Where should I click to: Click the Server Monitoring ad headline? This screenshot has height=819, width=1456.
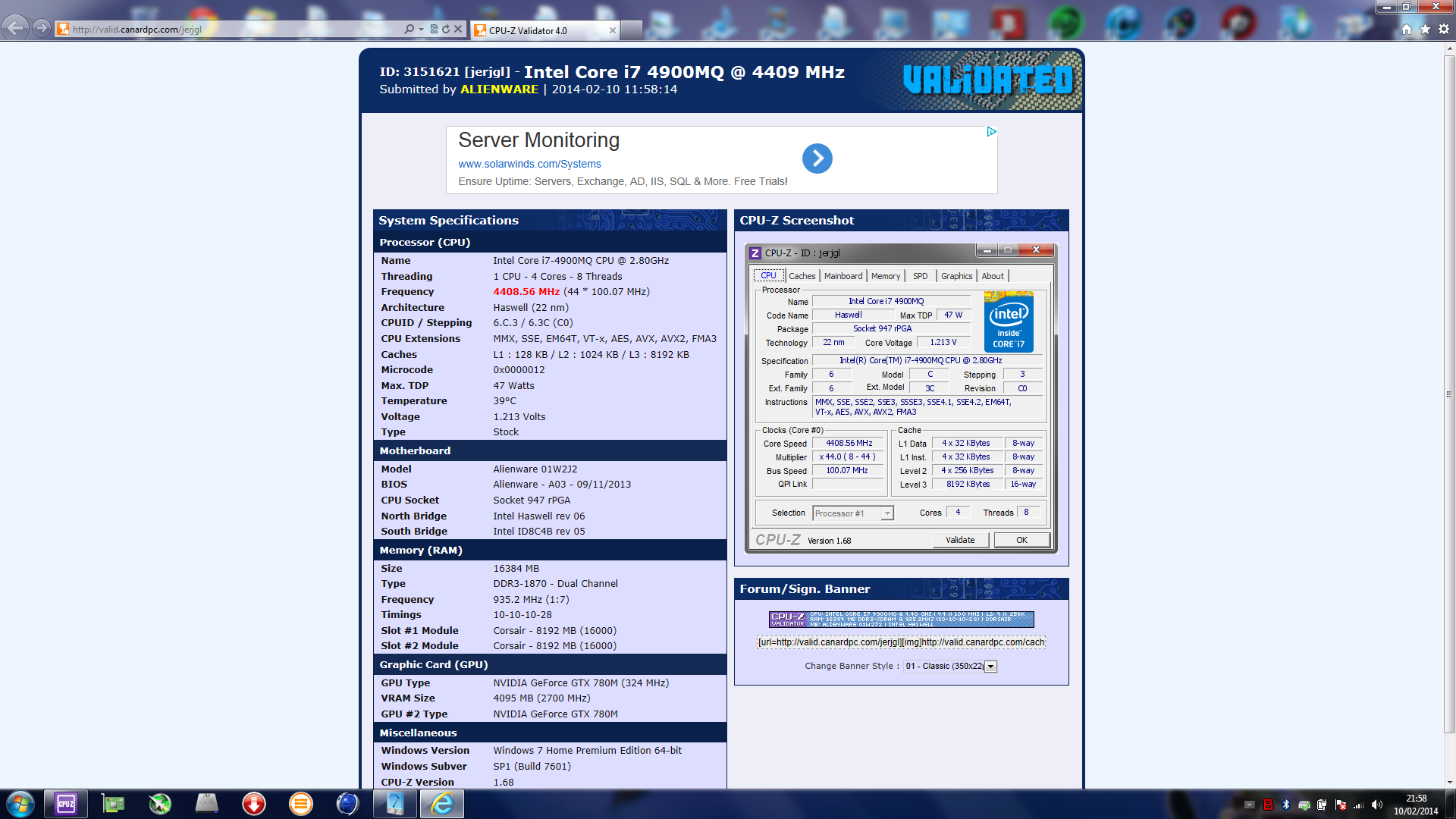(x=538, y=140)
